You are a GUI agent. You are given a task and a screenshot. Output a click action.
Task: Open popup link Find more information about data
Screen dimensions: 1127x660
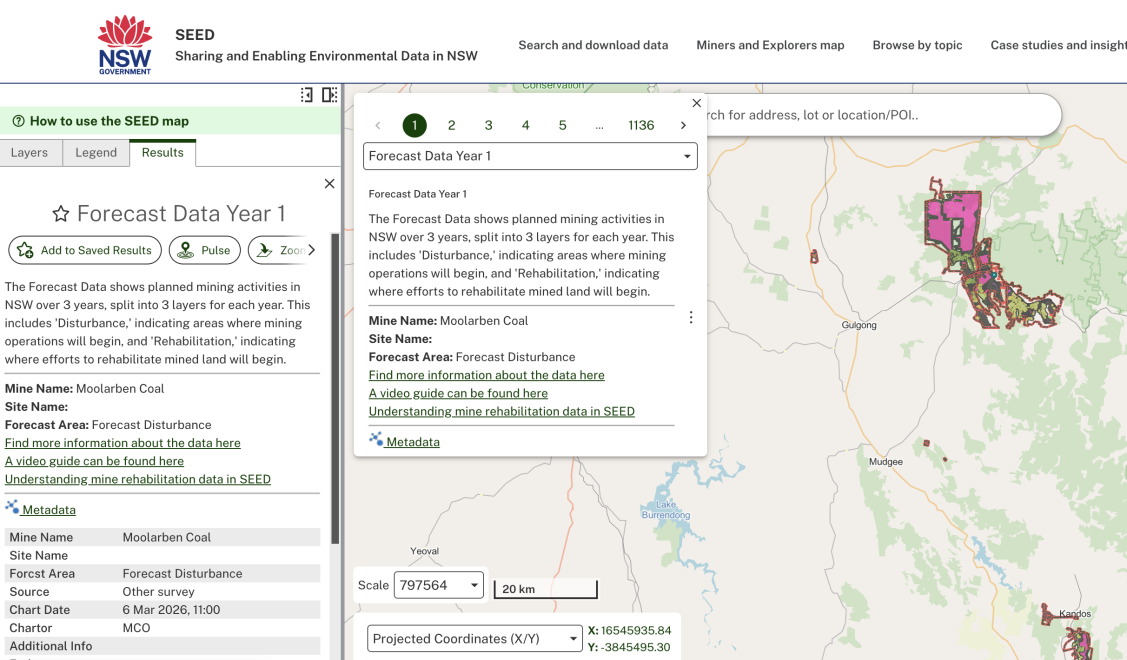point(487,375)
